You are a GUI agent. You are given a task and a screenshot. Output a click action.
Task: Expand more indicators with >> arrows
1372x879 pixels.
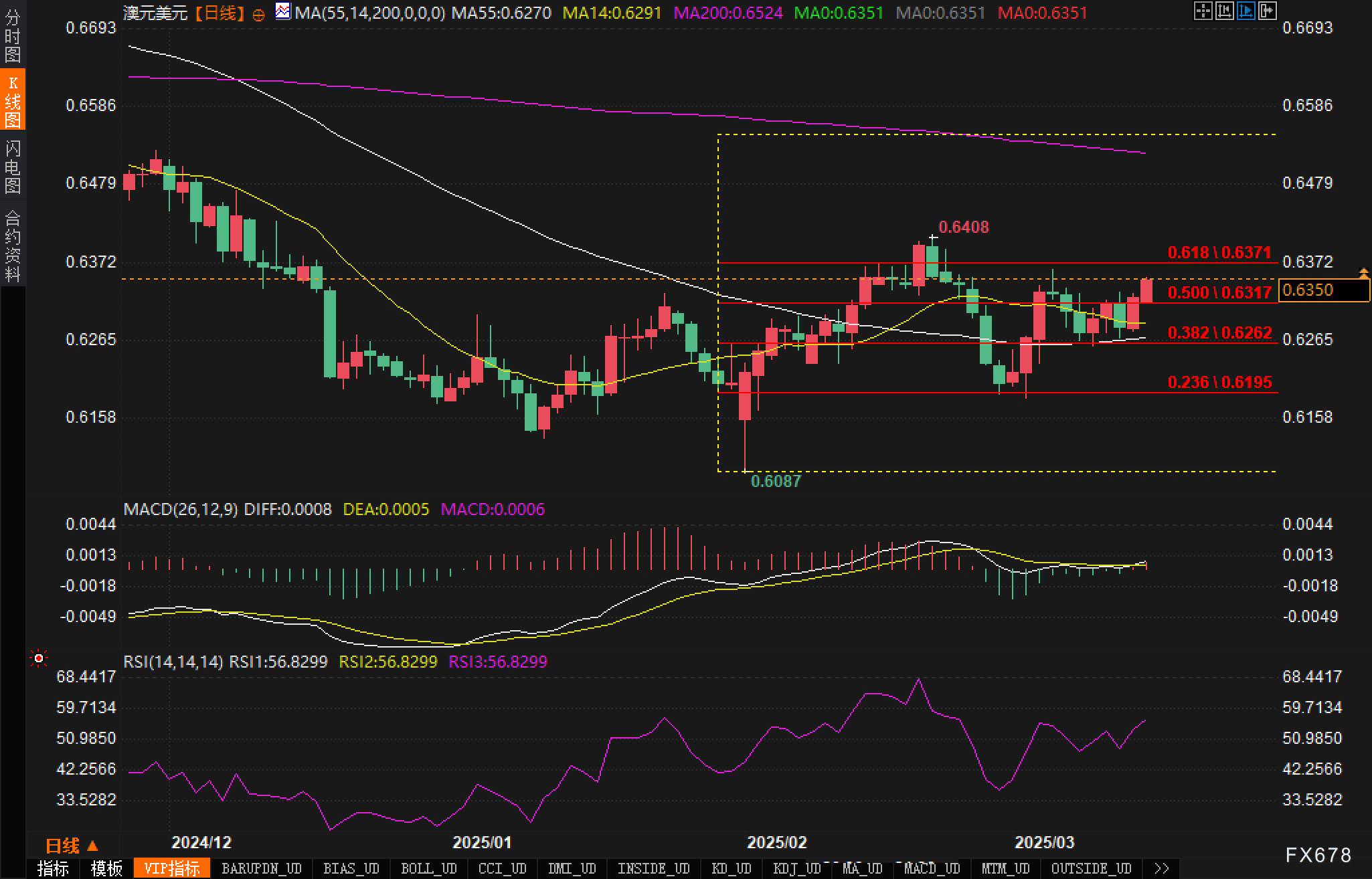tap(1162, 868)
